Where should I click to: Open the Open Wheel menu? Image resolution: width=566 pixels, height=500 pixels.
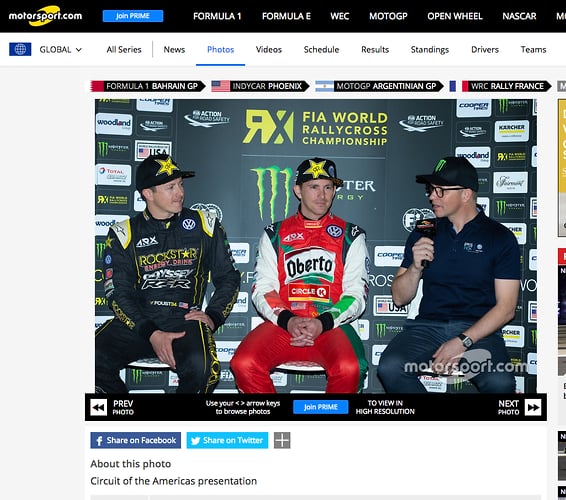coord(455,16)
